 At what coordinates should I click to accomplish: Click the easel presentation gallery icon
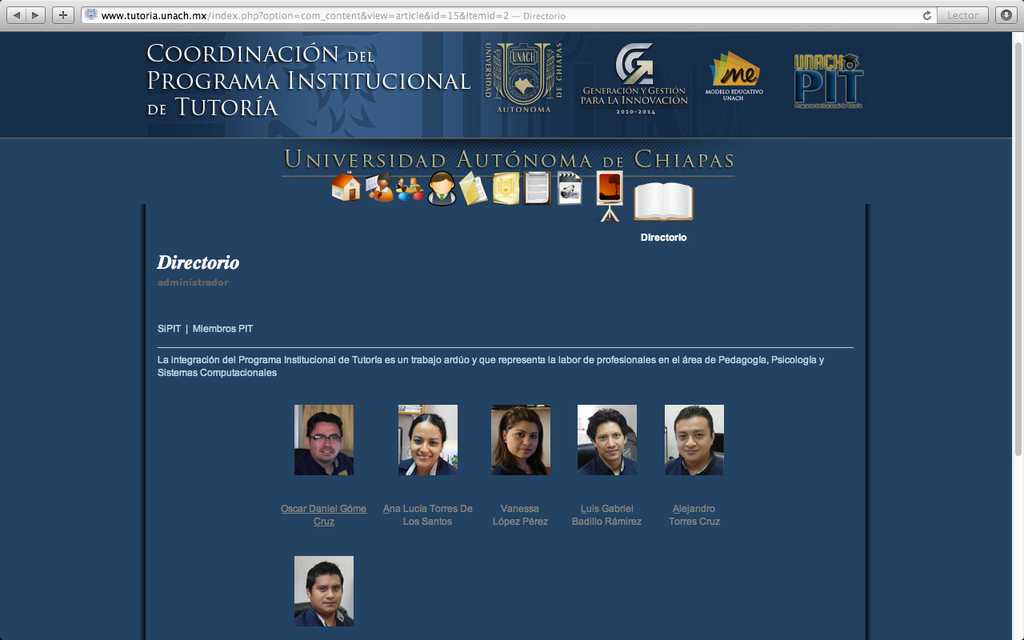point(609,197)
